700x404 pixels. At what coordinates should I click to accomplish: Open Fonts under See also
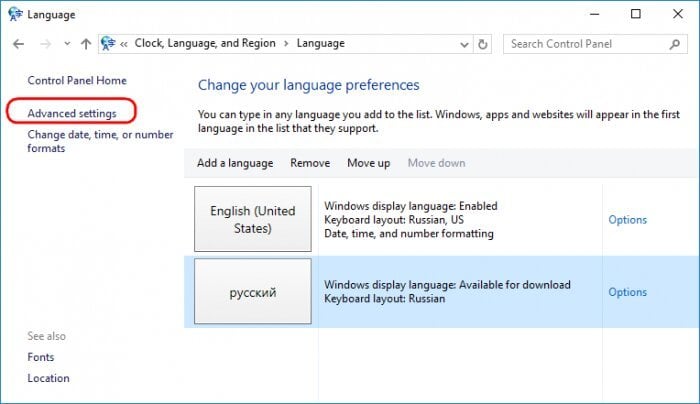41,357
